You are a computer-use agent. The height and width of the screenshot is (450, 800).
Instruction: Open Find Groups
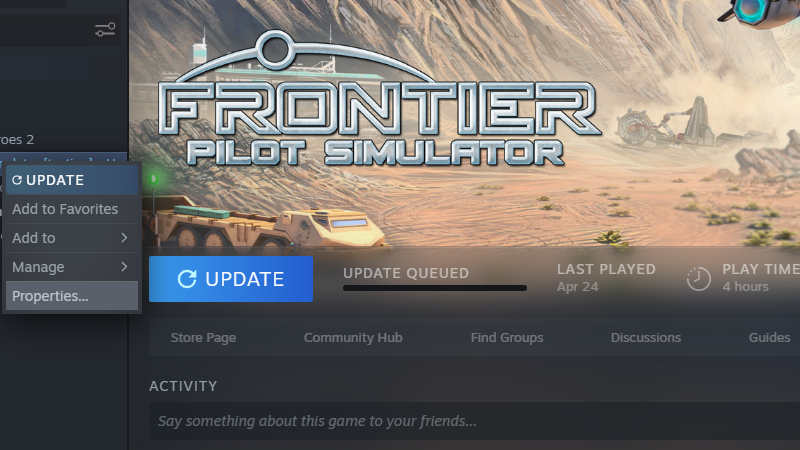[507, 338]
